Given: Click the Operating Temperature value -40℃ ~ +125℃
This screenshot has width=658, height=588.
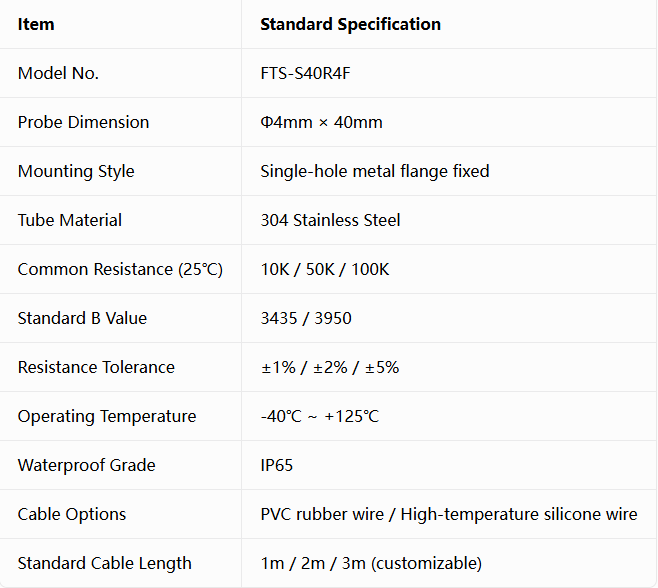Looking at the screenshot, I should pos(320,417).
